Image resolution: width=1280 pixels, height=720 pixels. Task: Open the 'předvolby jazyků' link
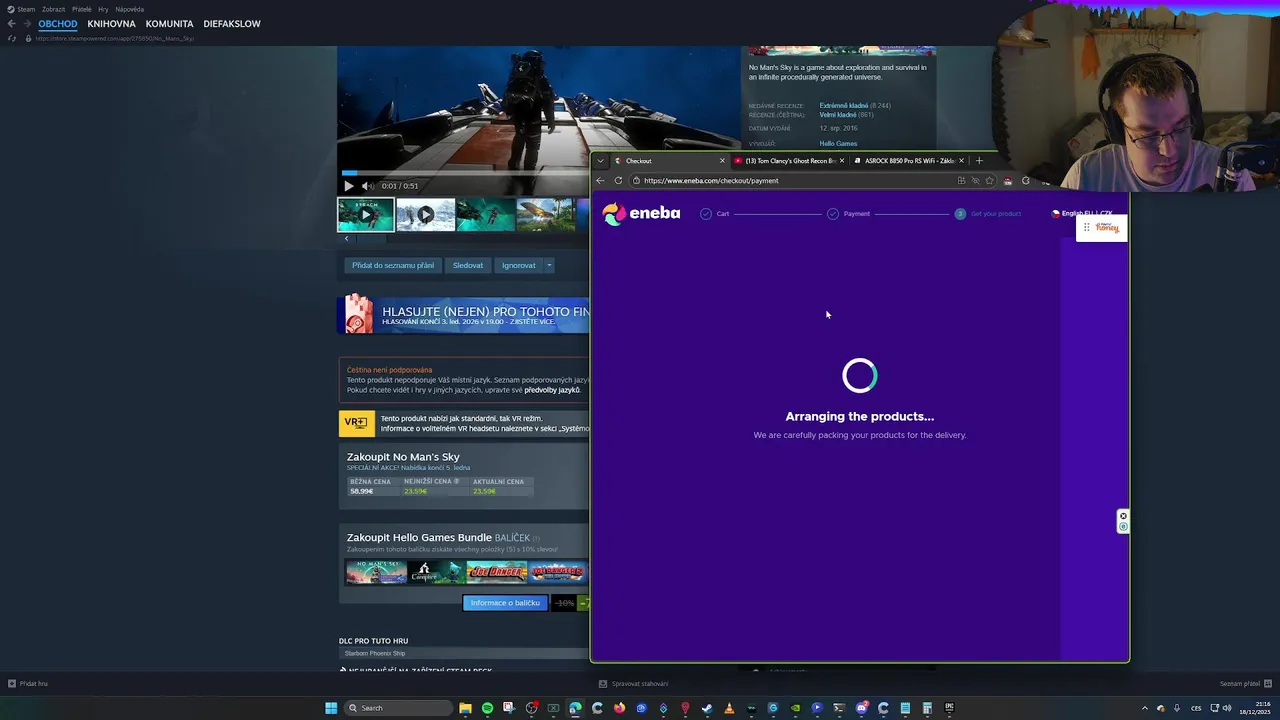pyautogui.click(x=552, y=390)
